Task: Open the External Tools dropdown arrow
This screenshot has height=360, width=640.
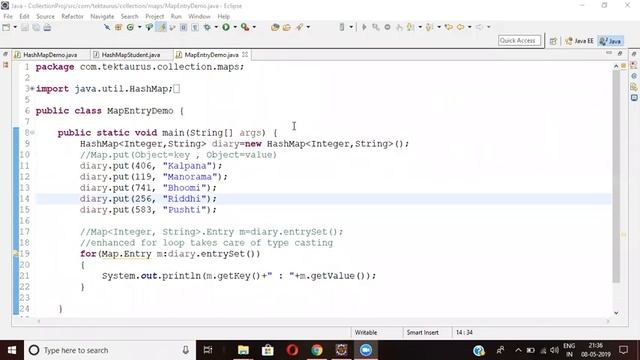Action: (x=254, y=27)
